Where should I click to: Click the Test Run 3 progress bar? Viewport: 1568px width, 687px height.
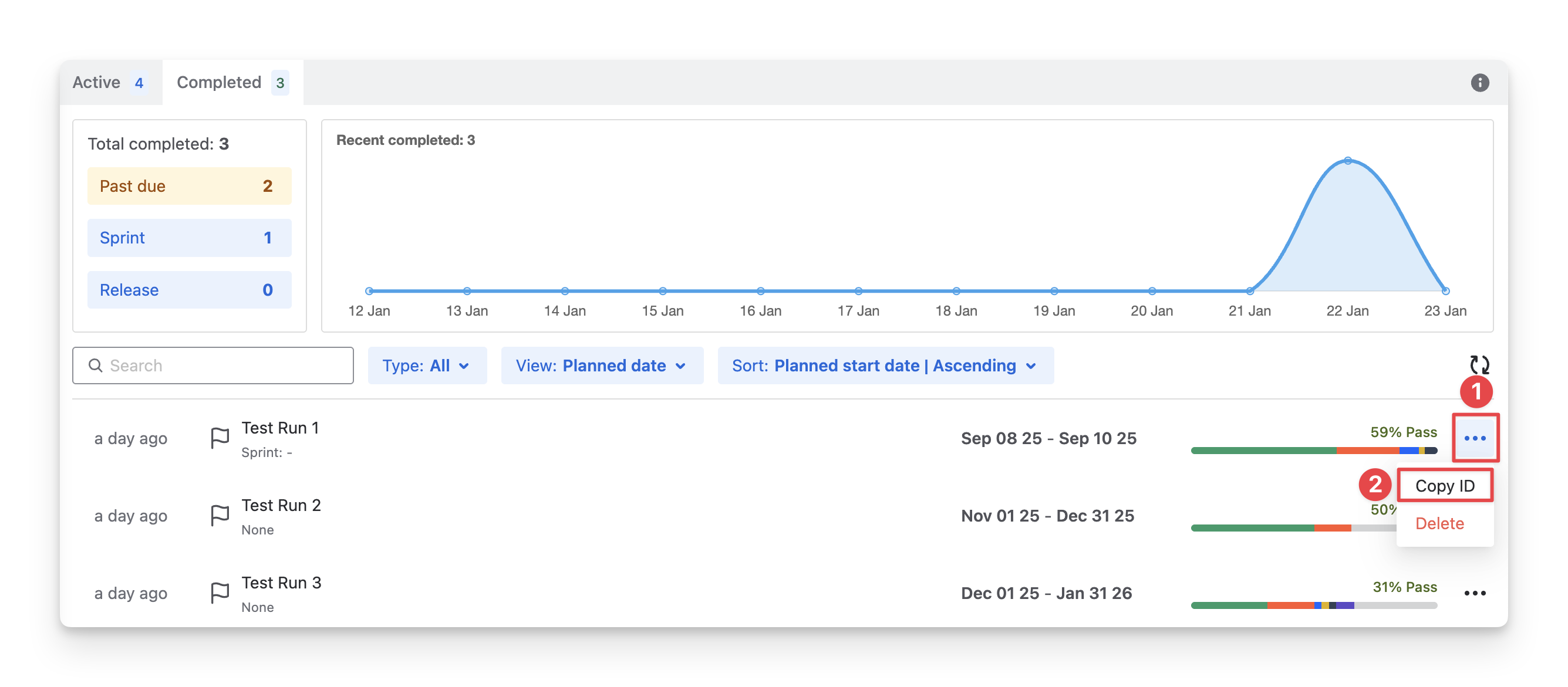[x=1314, y=605]
